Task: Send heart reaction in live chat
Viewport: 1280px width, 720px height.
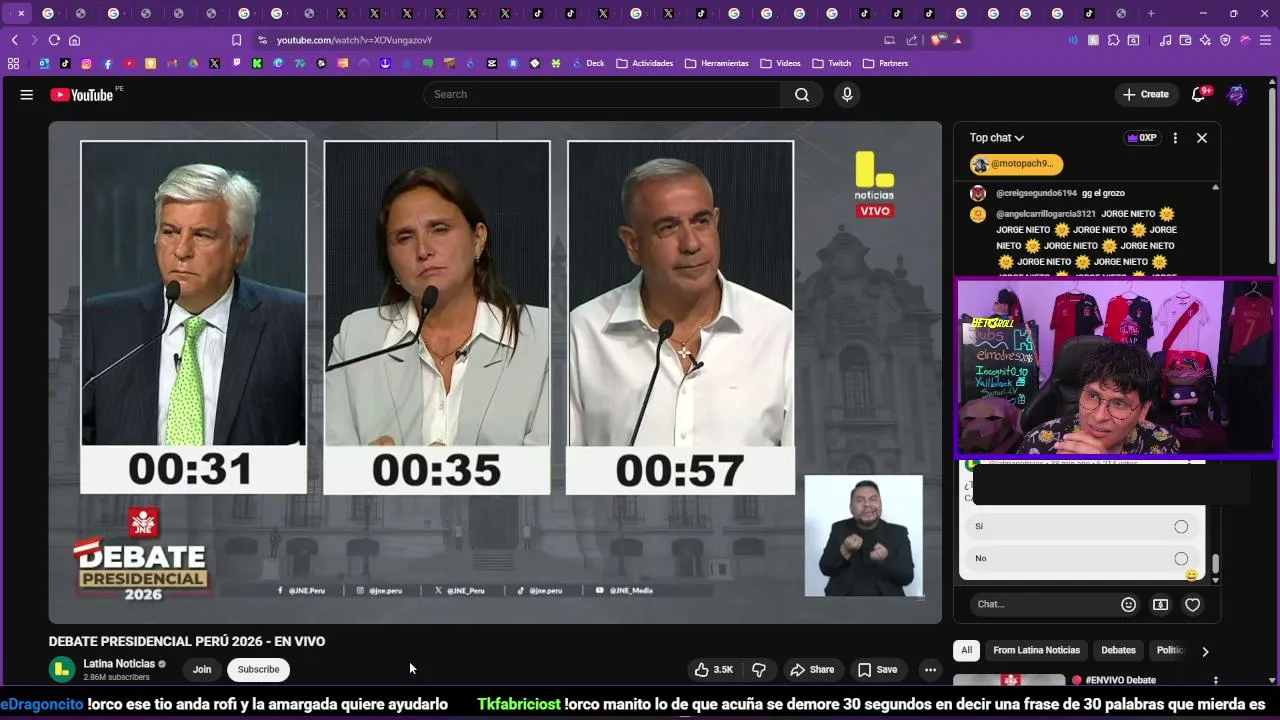Action: click(x=1192, y=604)
